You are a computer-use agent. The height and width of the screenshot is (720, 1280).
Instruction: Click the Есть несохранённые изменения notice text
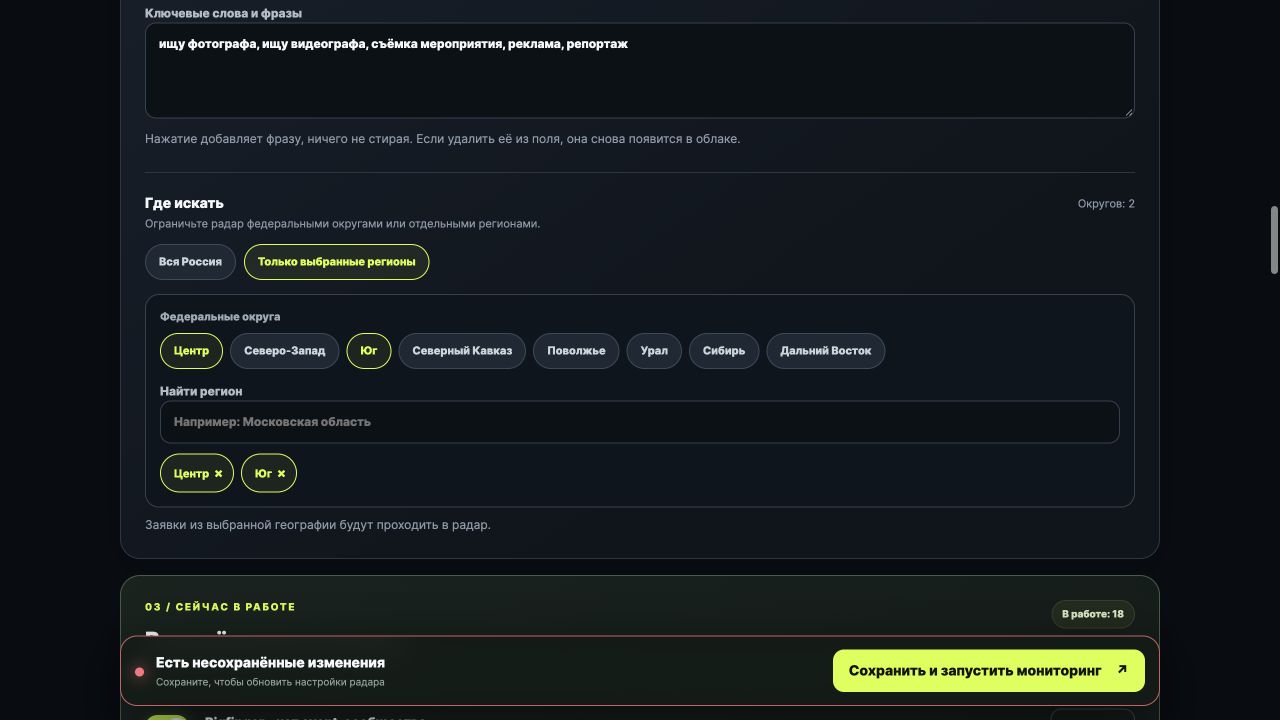(270, 663)
